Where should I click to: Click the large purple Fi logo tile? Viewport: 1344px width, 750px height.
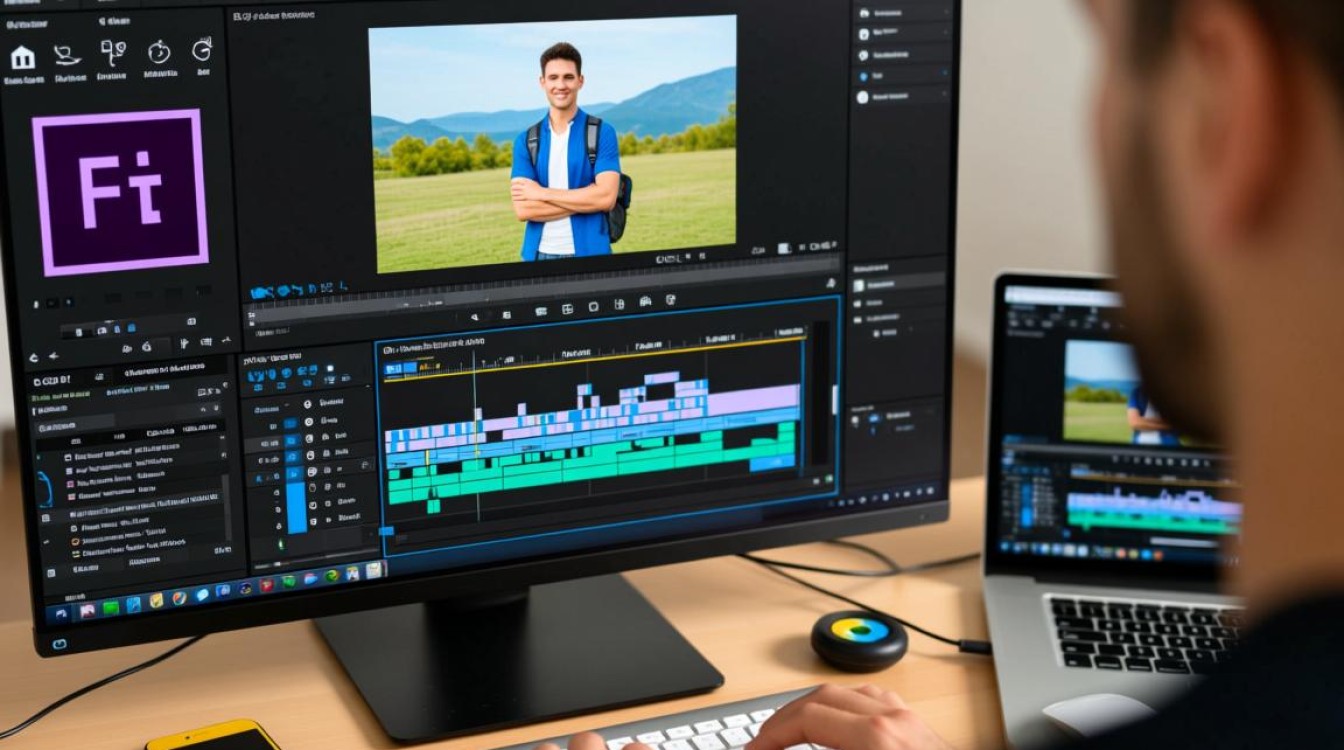pyautogui.click(x=119, y=191)
